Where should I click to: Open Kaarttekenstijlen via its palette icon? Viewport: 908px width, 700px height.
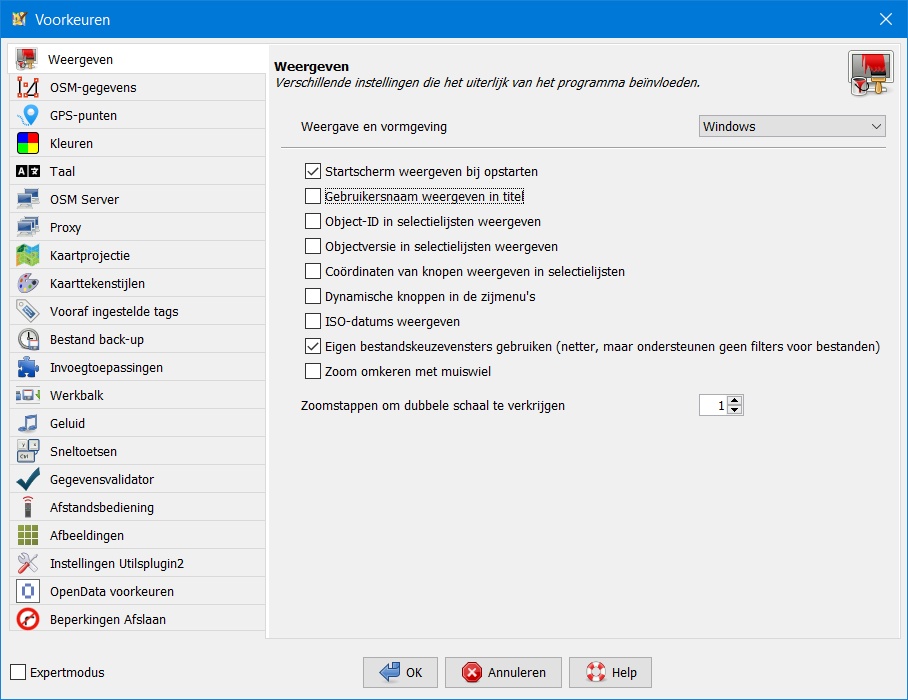coord(28,283)
